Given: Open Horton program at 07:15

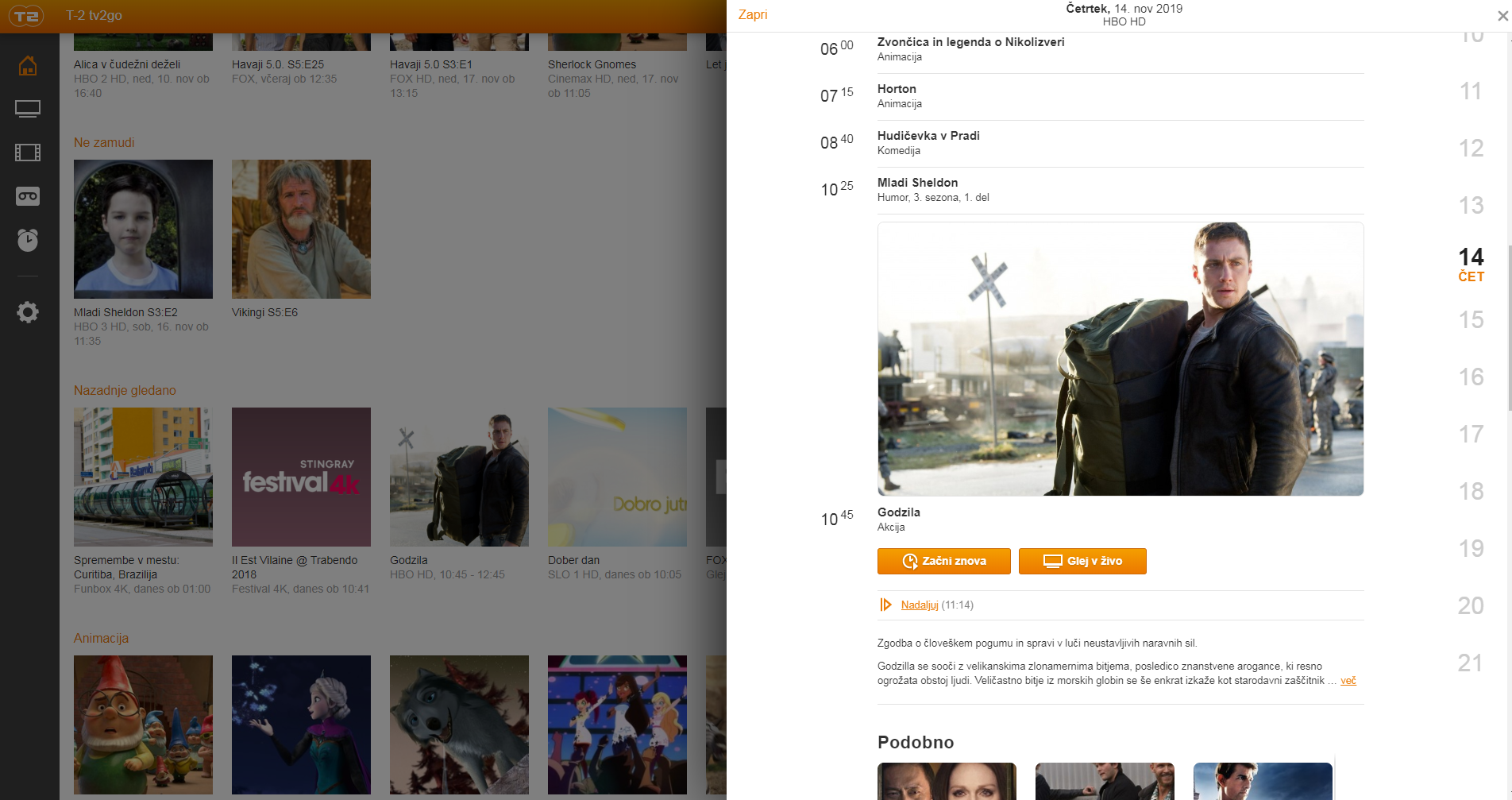Looking at the screenshot, I should pos(897,89).
